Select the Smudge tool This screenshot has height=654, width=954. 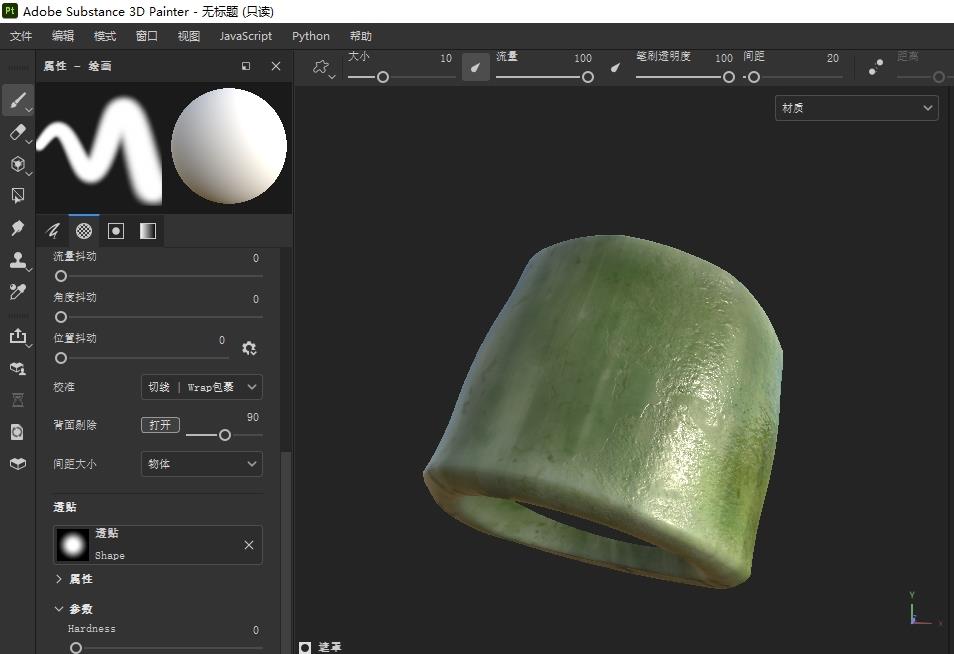(18, 228)
